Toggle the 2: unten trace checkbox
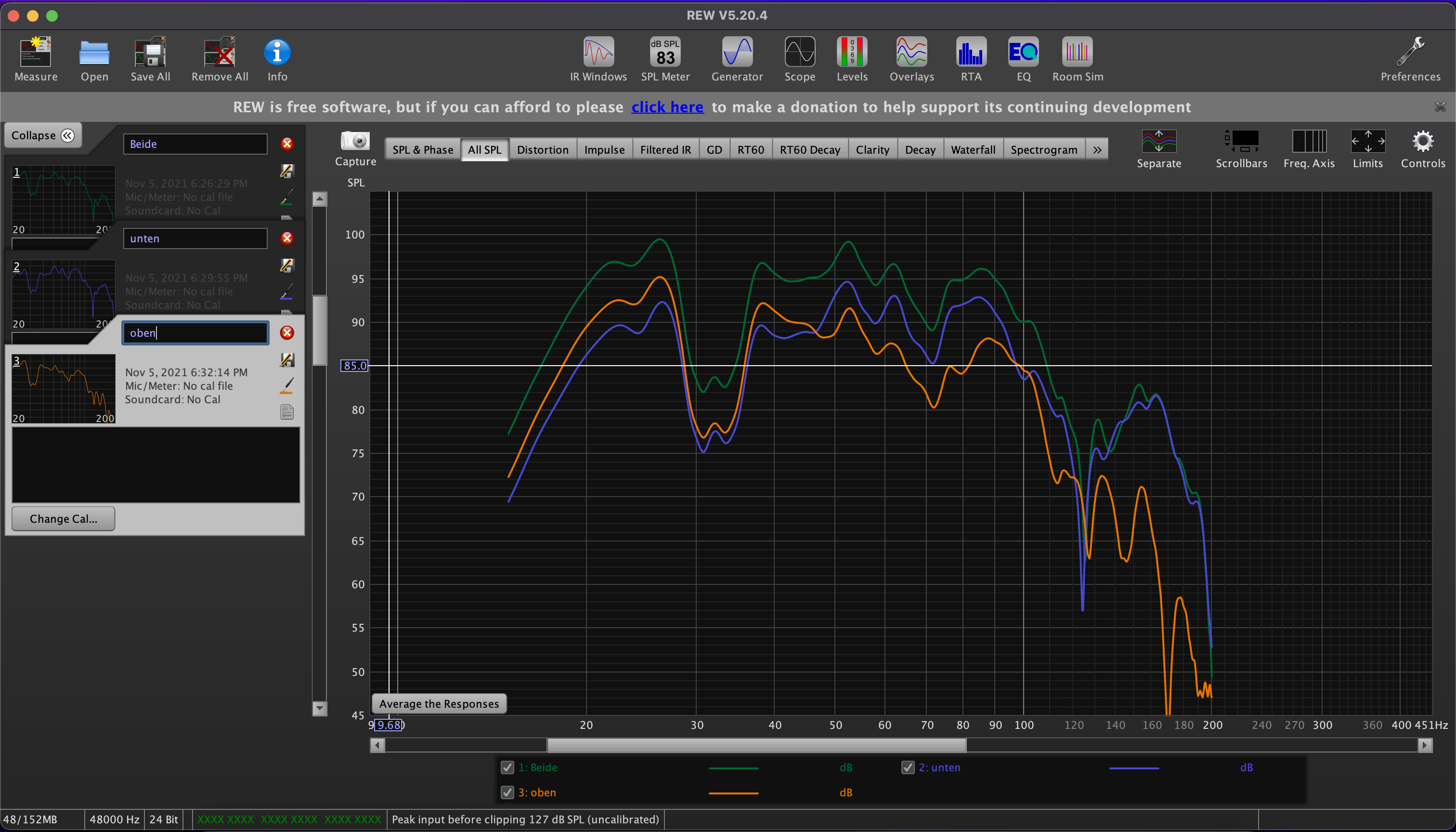 pyautogui.click(x=907, y=767)
